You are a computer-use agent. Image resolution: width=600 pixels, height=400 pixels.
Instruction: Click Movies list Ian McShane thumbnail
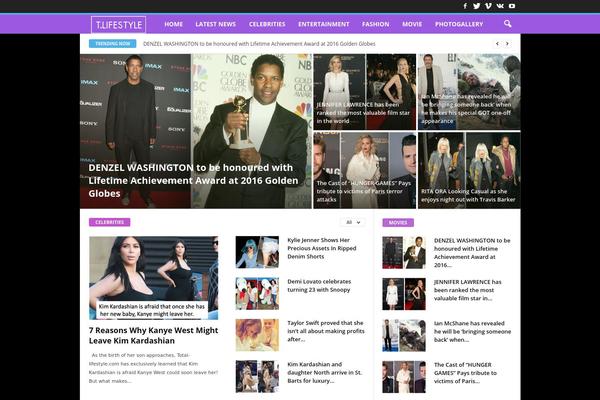pyautogui.click(x=404, y=335)
